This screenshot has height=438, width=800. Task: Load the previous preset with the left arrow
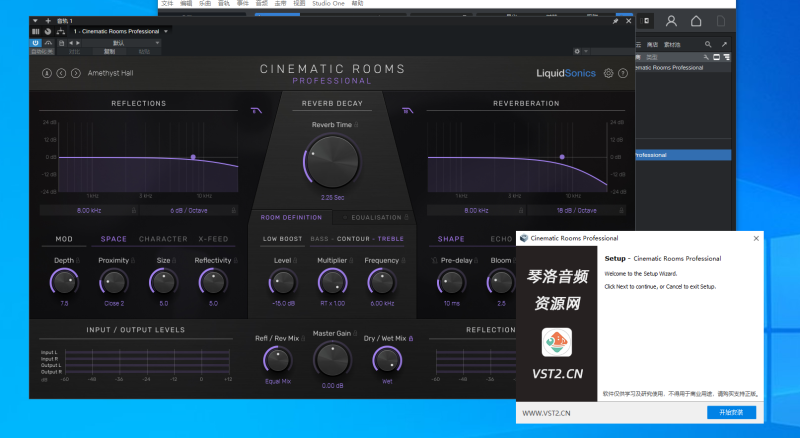61,73
